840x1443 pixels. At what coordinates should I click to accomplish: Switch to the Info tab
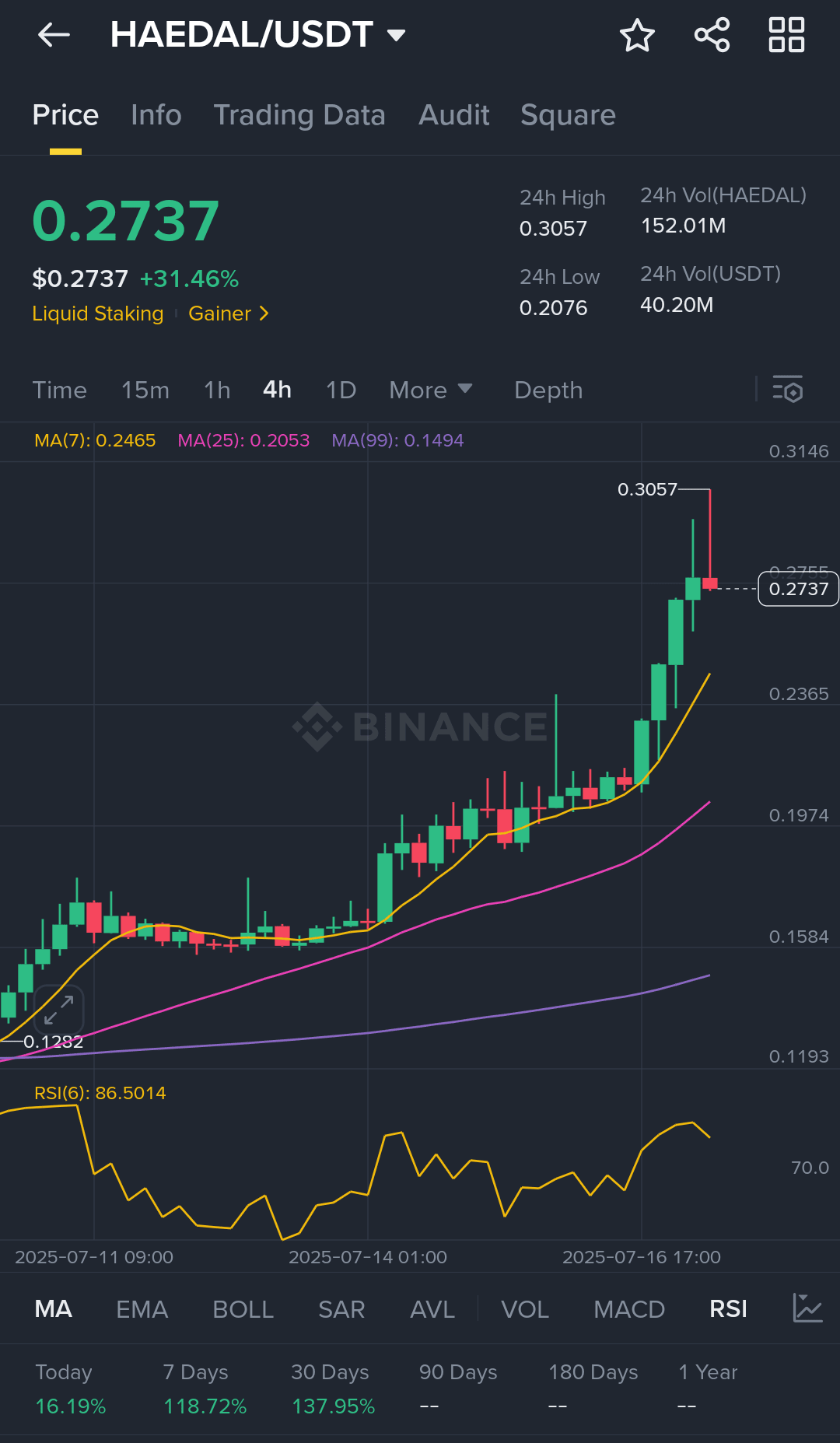click(156, 115)
